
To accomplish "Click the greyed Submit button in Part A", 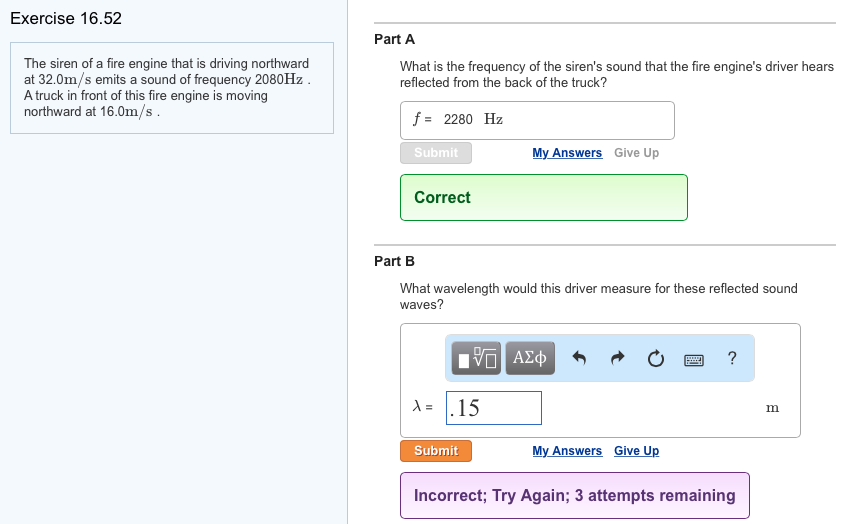I will tap(436, 153).
